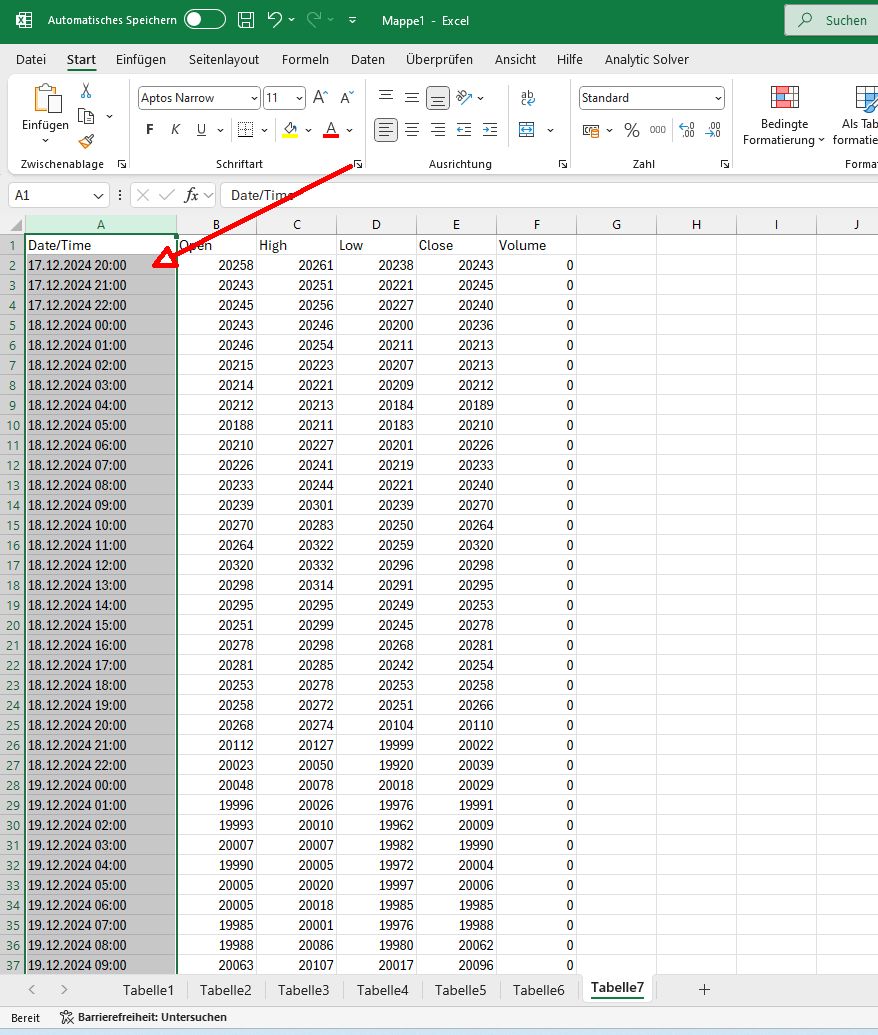Expand the Standard number format dropdown

[x=718, y=98]
